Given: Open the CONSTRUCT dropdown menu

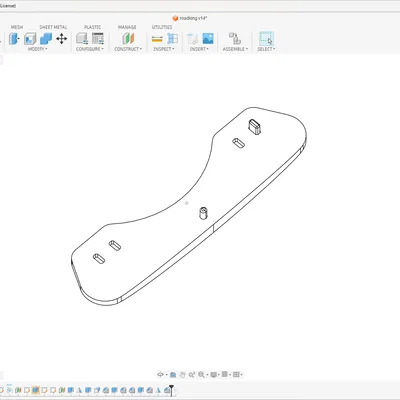Looking at the screenshot, I should pos(128,49).
